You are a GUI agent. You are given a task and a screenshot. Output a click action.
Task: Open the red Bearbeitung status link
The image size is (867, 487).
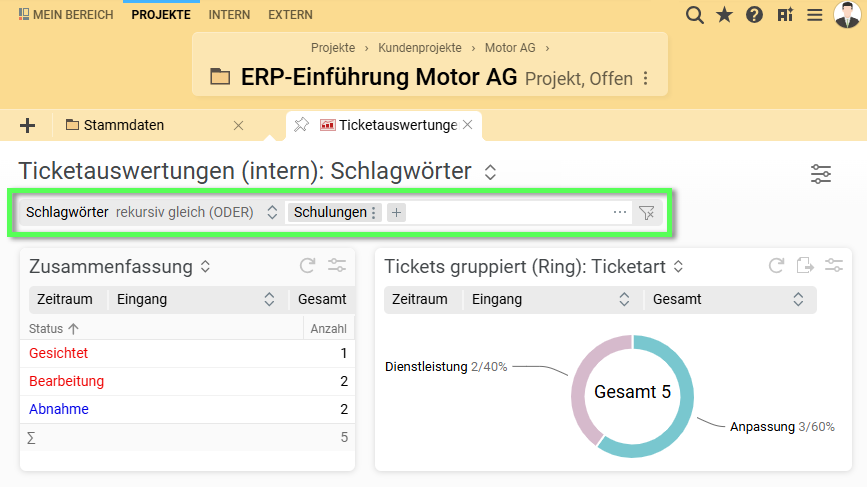pyautogui.click(x=67, y=381)
